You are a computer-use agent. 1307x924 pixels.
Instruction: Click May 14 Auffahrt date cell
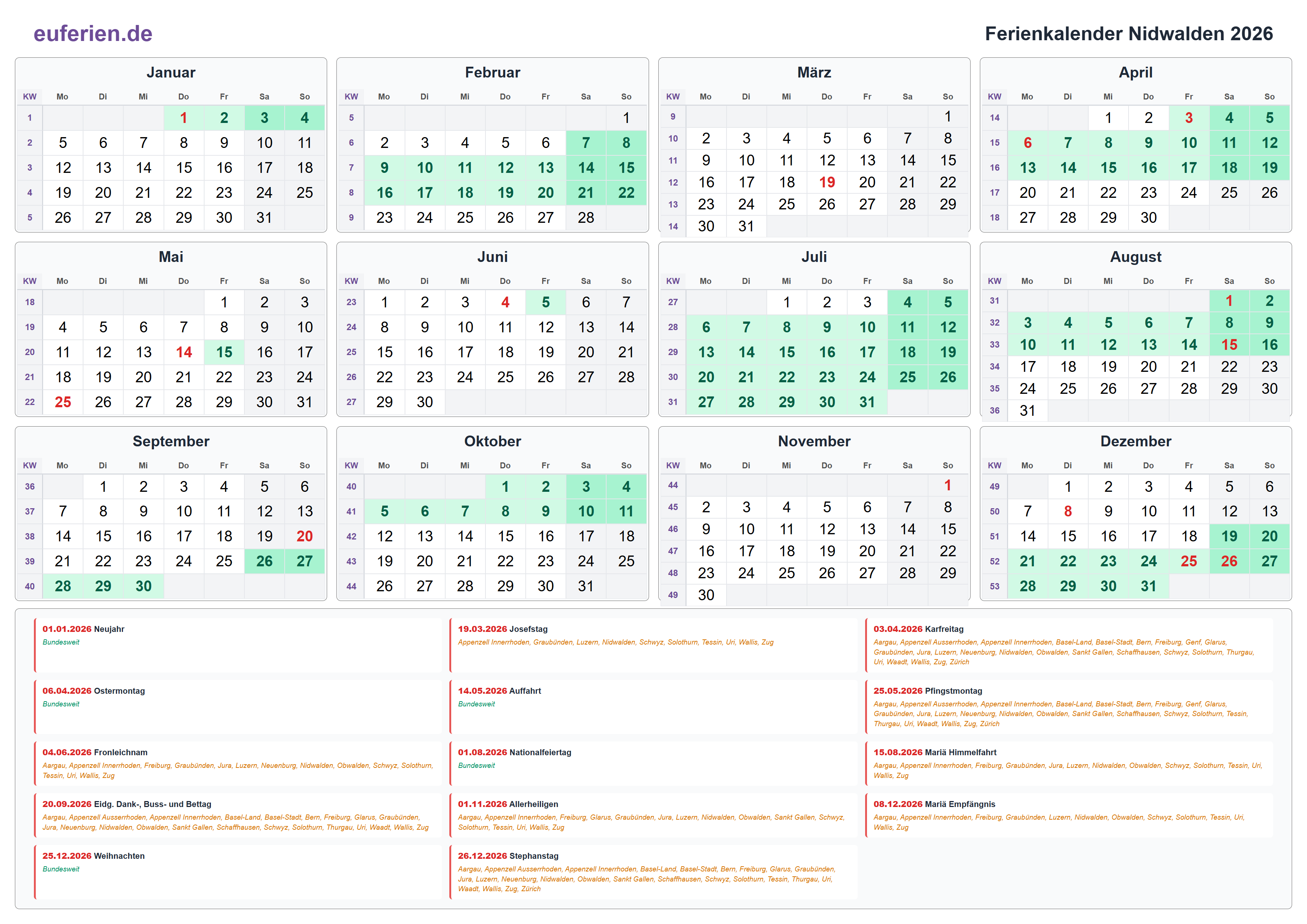[x=183, y=352]
